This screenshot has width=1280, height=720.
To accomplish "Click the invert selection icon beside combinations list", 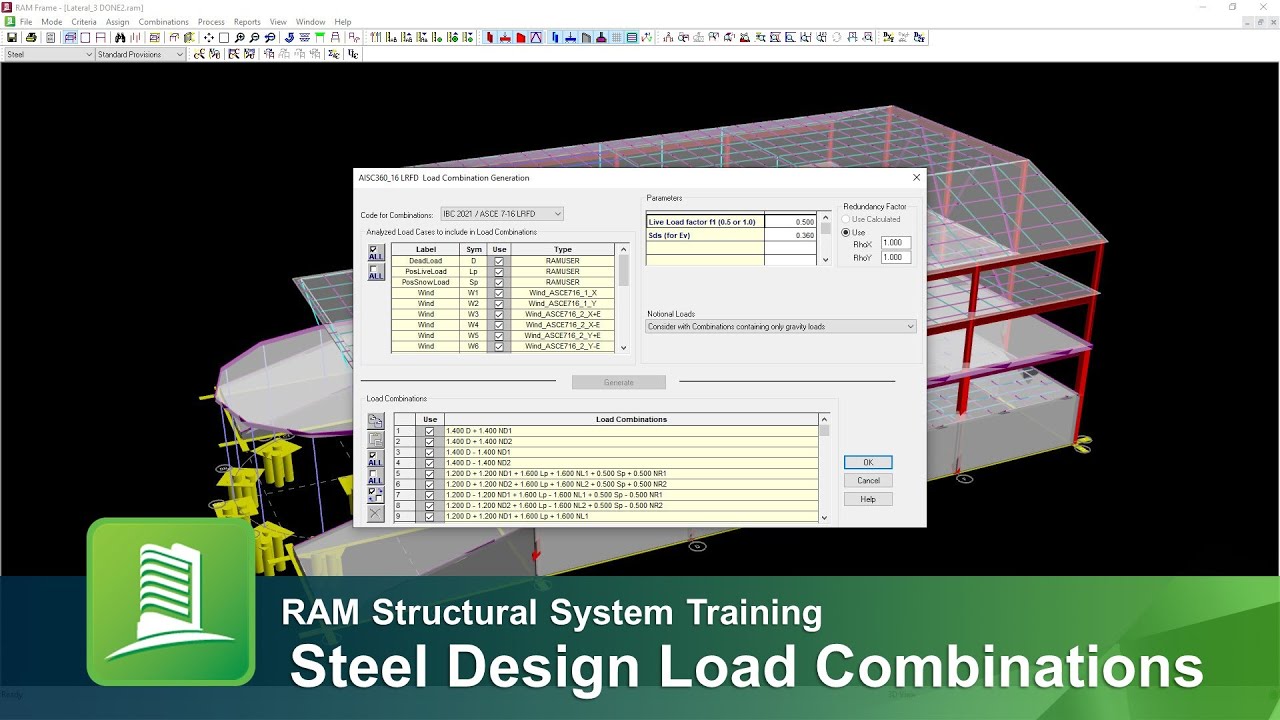I will coord(376,495).
